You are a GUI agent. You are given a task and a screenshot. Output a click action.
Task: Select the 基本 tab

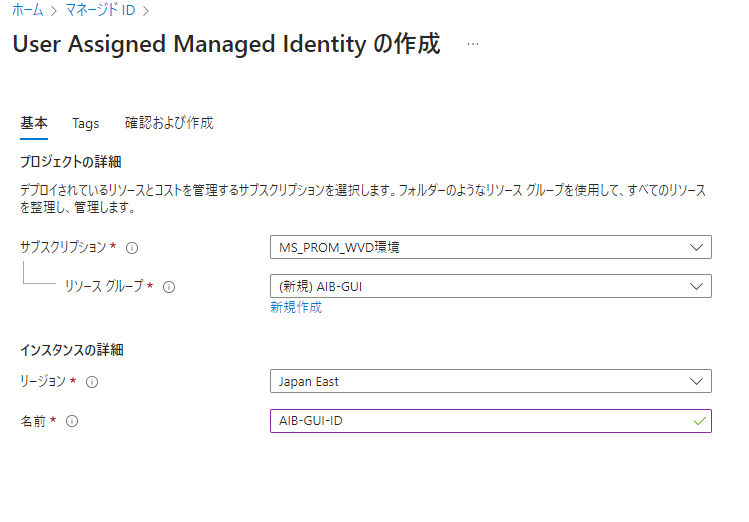(x=34, y=123)
